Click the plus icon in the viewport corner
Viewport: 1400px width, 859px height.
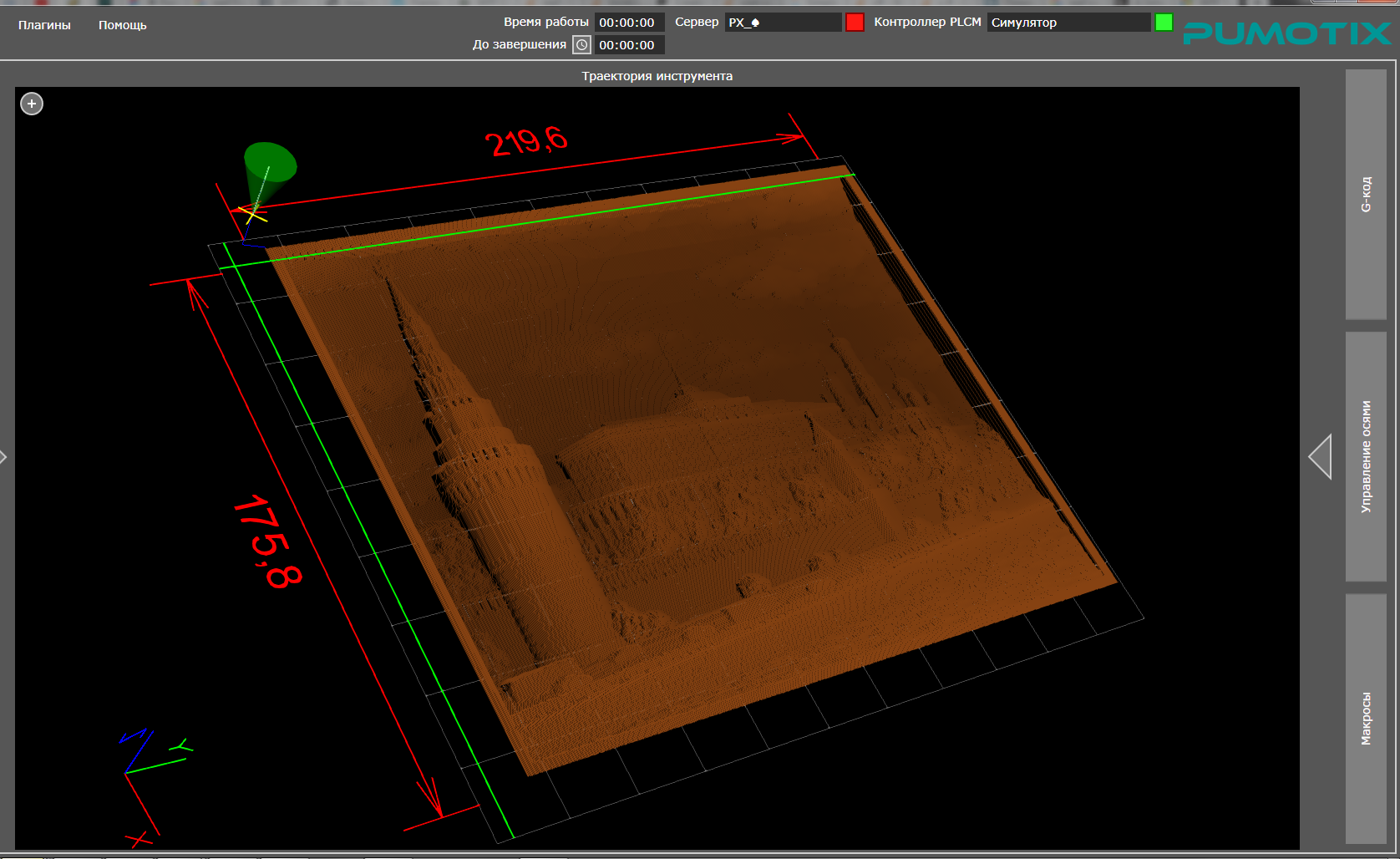click(x=32, y=104)
